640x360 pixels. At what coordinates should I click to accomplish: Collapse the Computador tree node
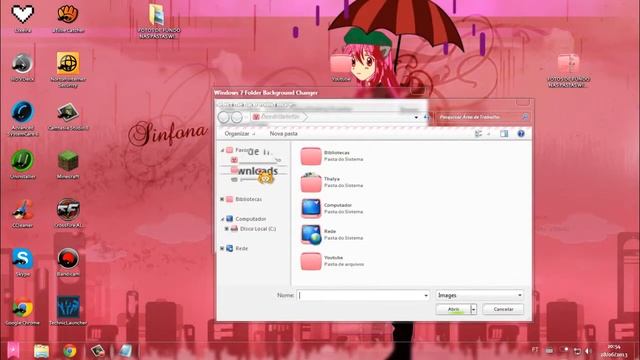[x=222, y=219]
